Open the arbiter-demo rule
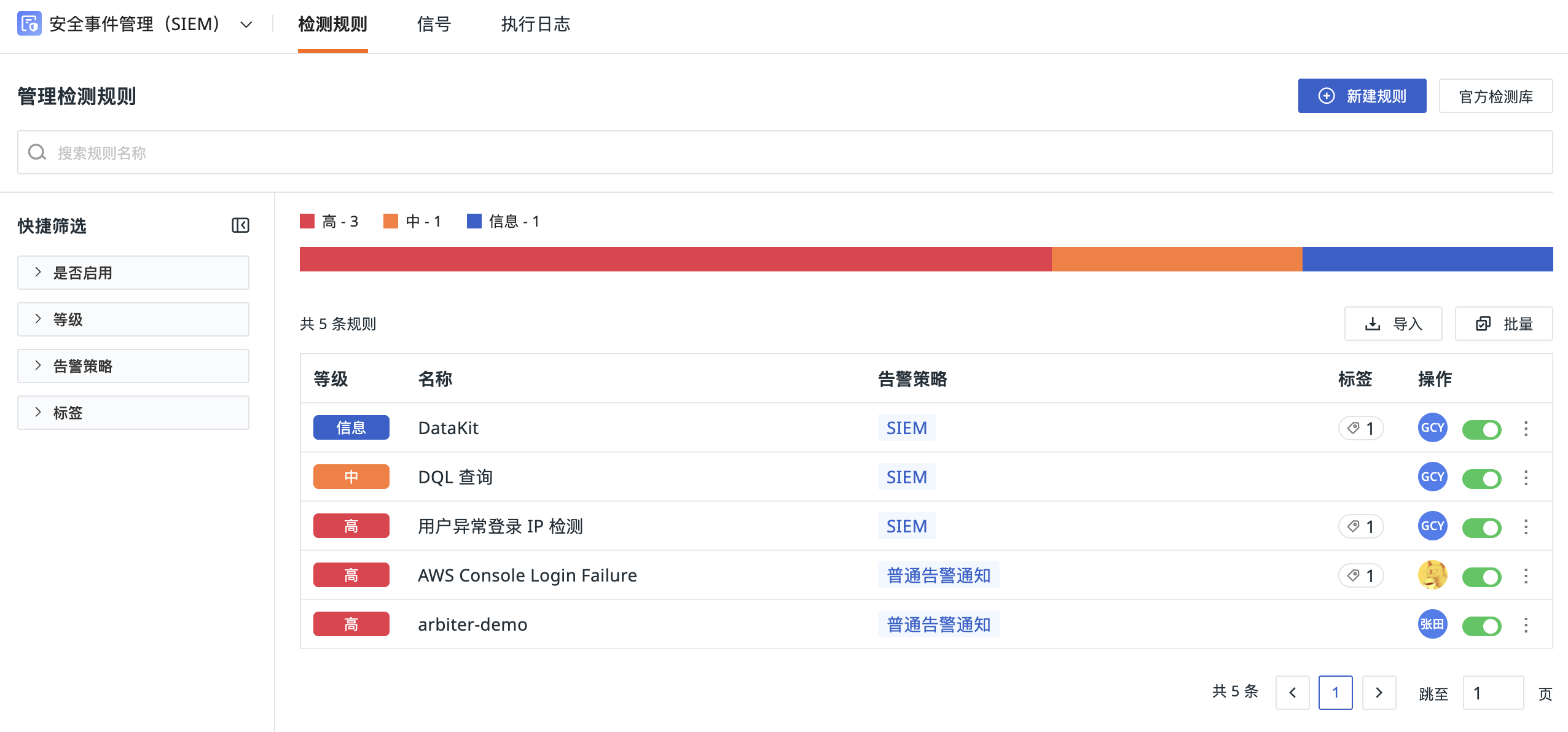Image resolution: width=1568 pixels, height=732 pixels. [x=472, y=625]
